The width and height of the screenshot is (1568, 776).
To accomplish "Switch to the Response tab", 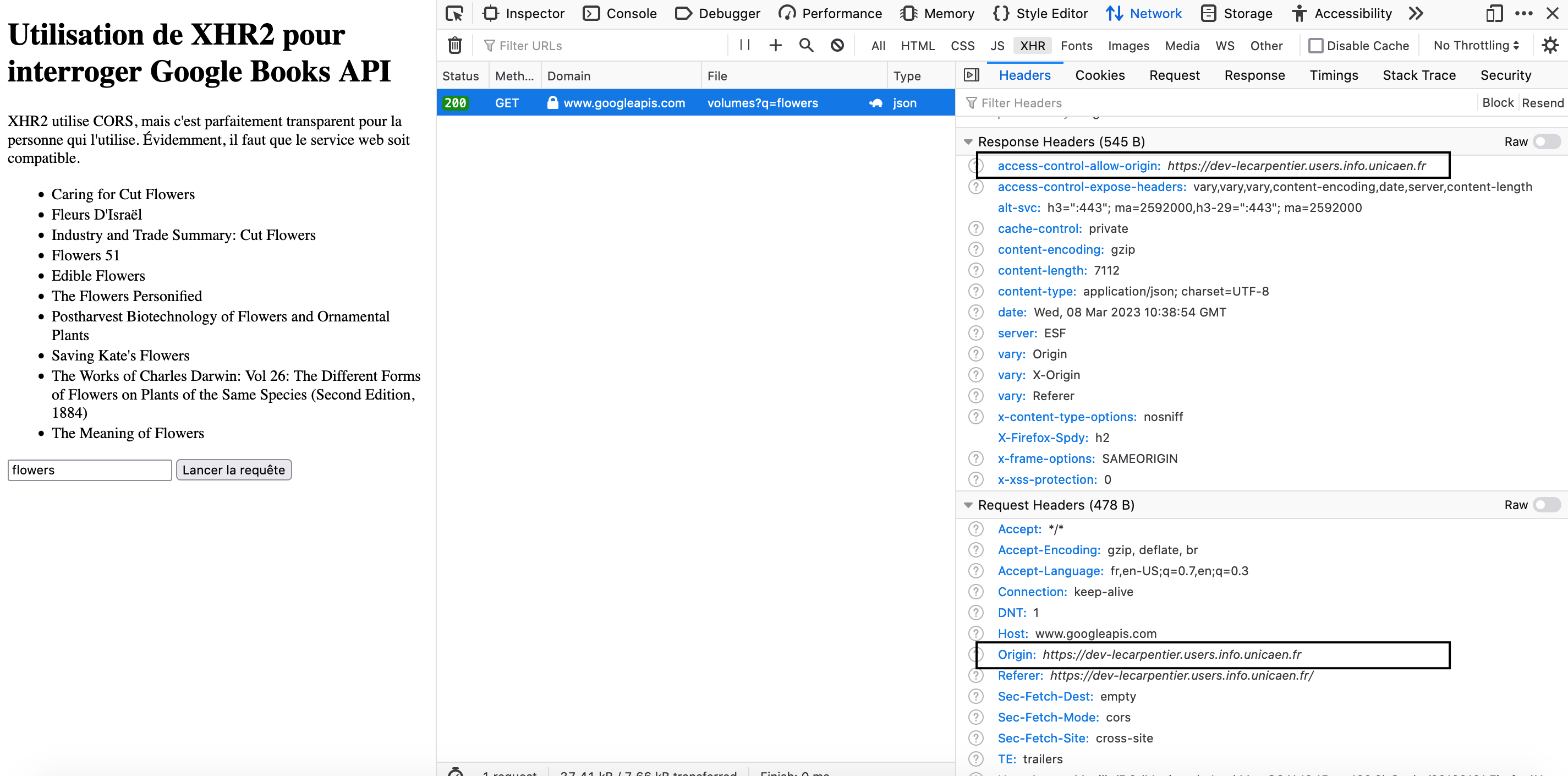I will (1254, 75).
